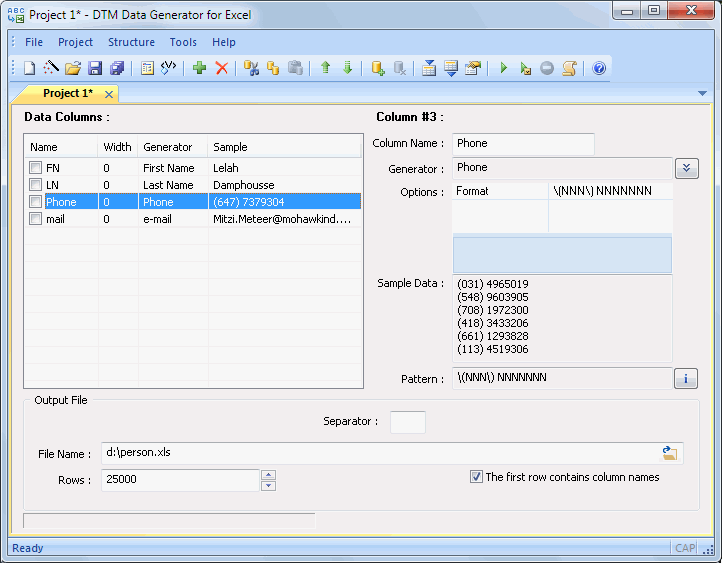Click the Rows field showing 25000
Screen dimensions: 722x563
(x=180, y=480)
